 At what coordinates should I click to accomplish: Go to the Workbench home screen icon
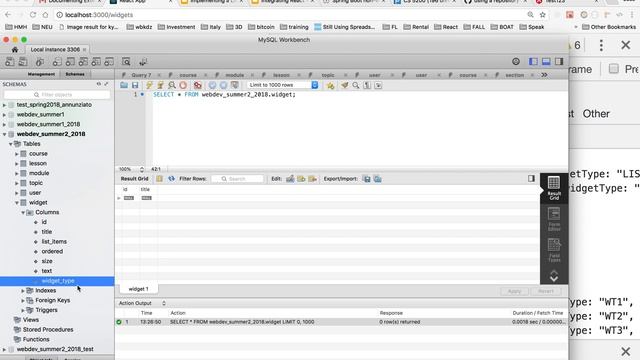[x=15, y=49]
